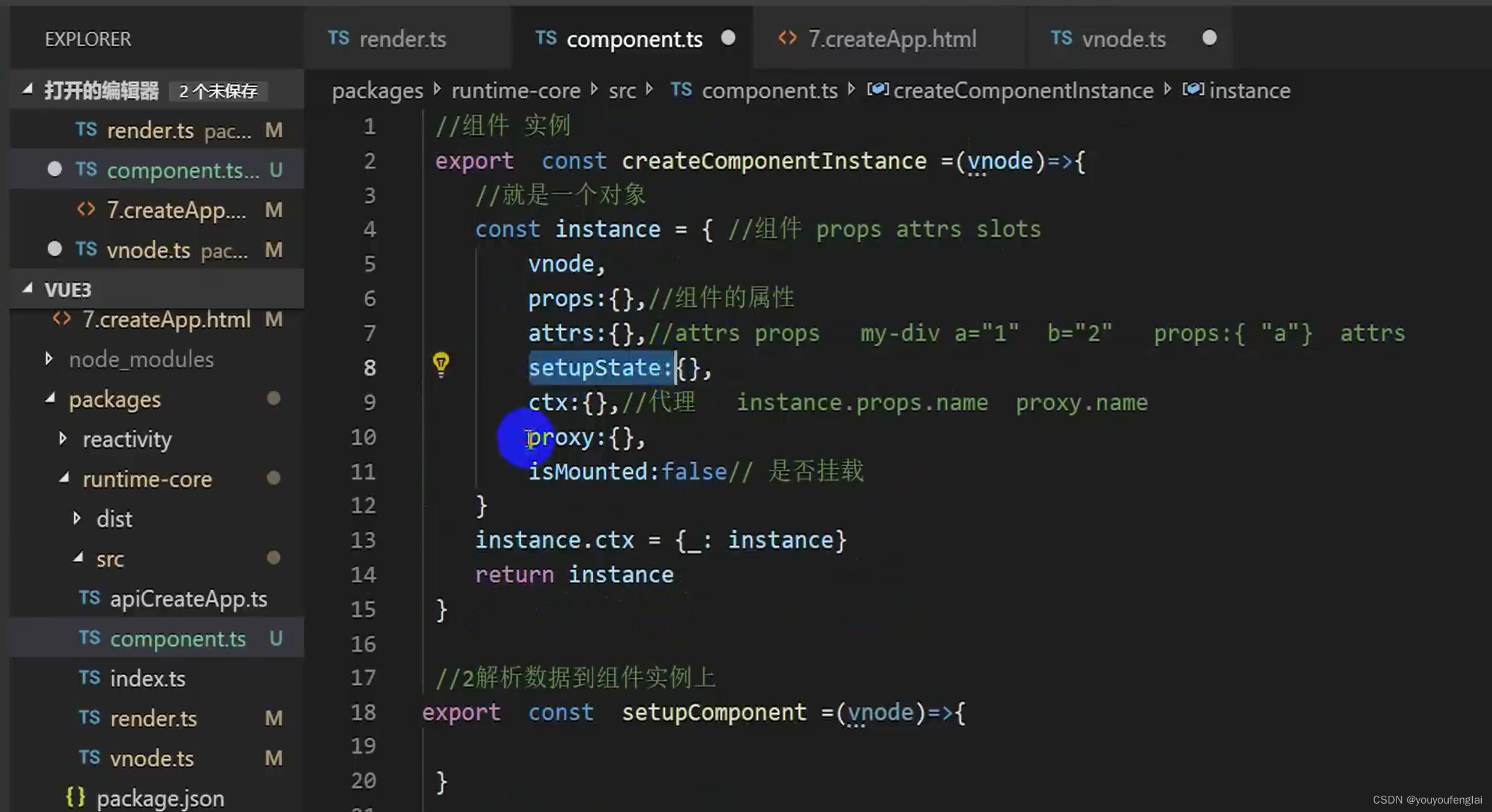Click line number 13 in the gutter
This screenshot has height=812, width=1492.
[x=363, y=540]
